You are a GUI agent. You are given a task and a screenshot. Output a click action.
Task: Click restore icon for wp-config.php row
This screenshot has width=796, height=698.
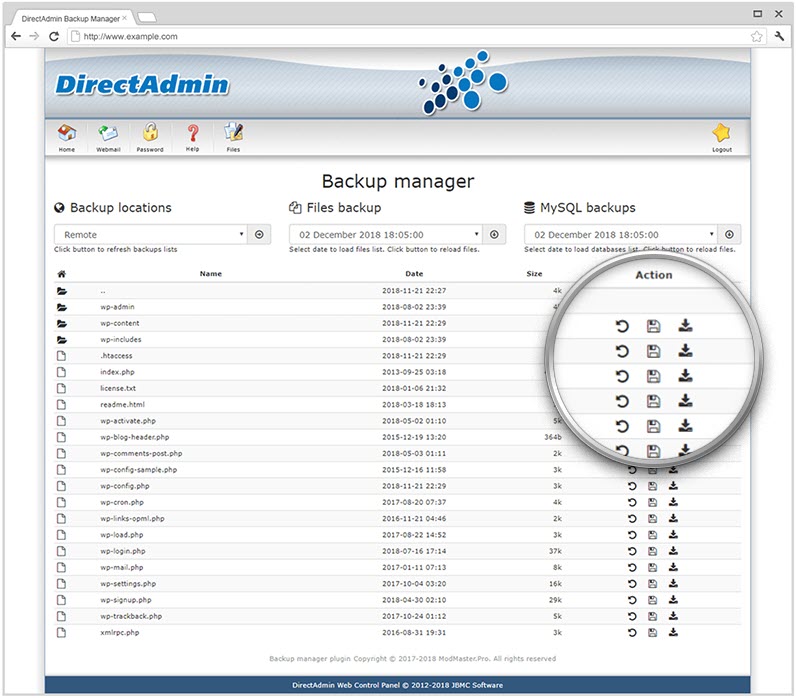[x=632, y=486]
